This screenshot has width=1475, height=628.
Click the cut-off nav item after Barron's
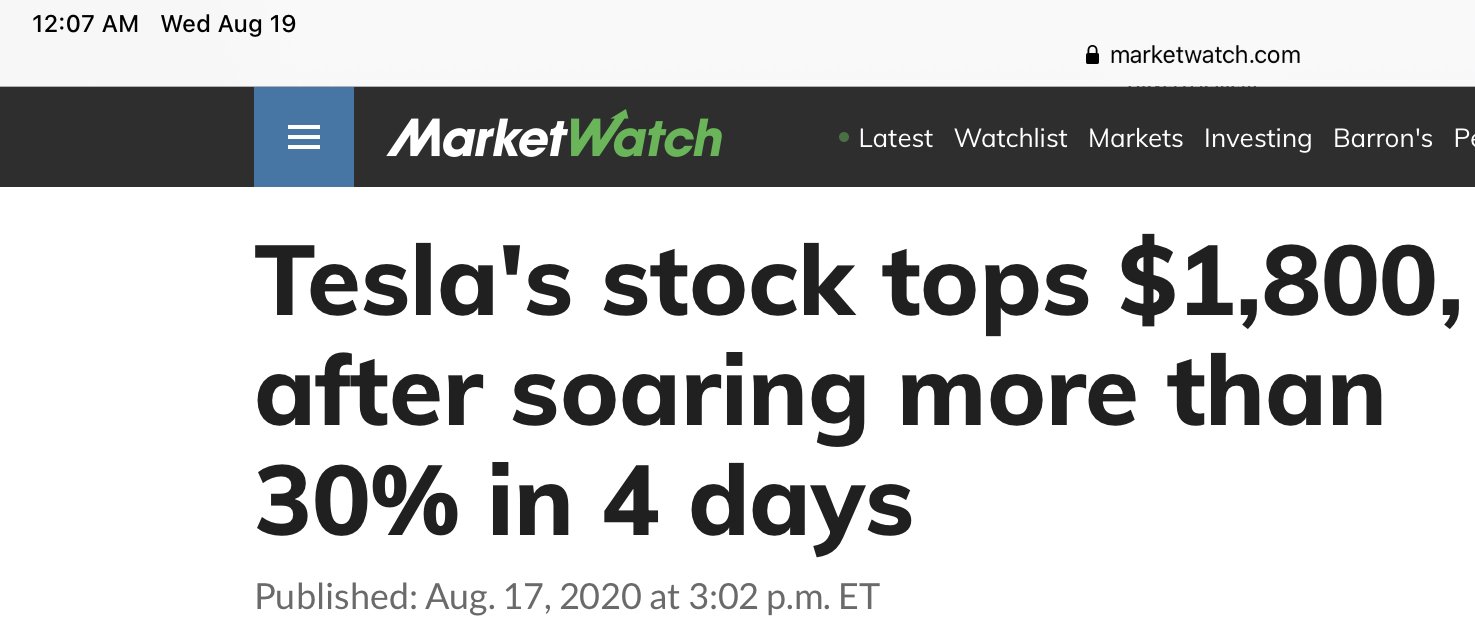(1464, 138)
